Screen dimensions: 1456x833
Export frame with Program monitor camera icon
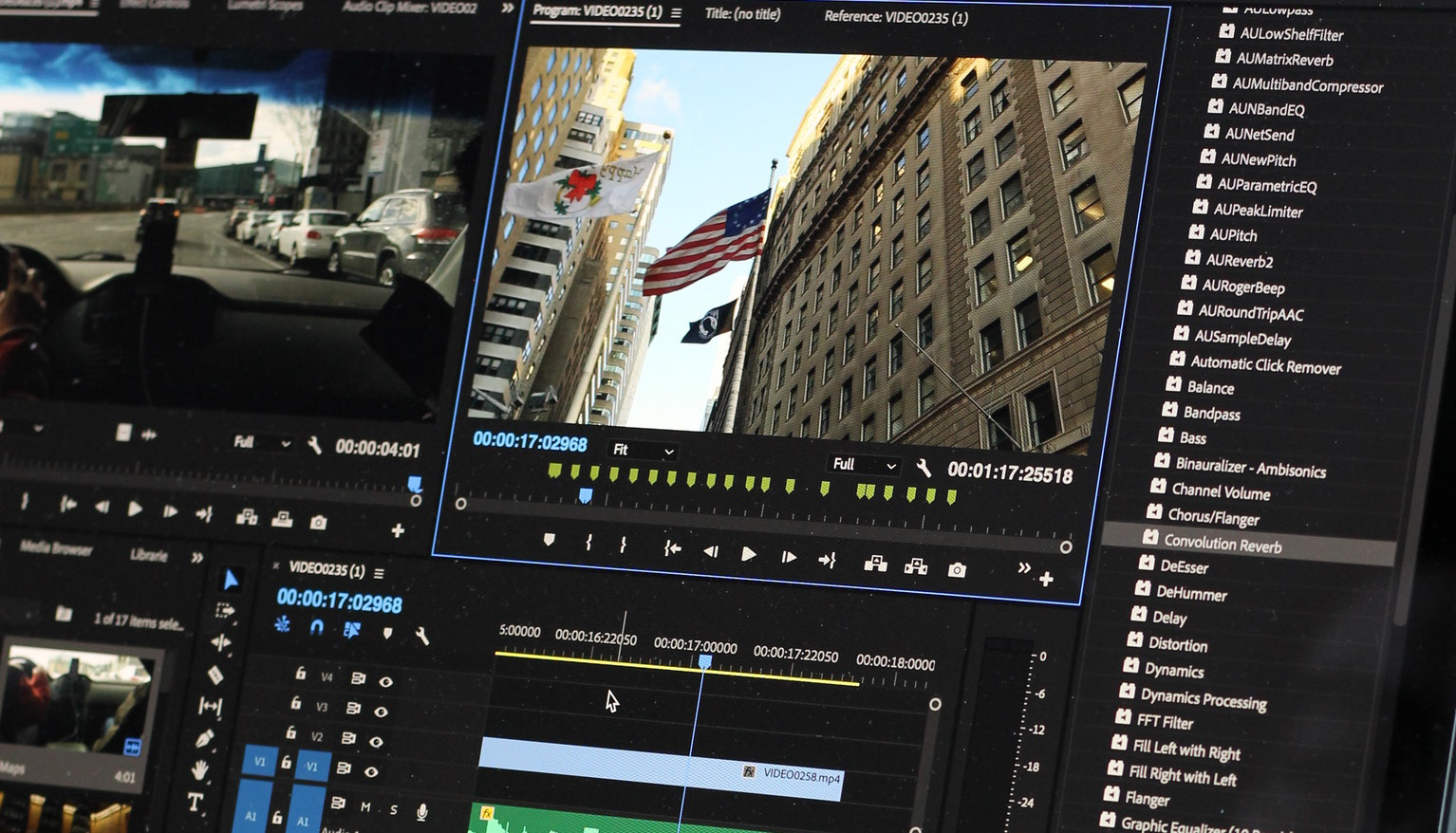(x=957, y=569)
